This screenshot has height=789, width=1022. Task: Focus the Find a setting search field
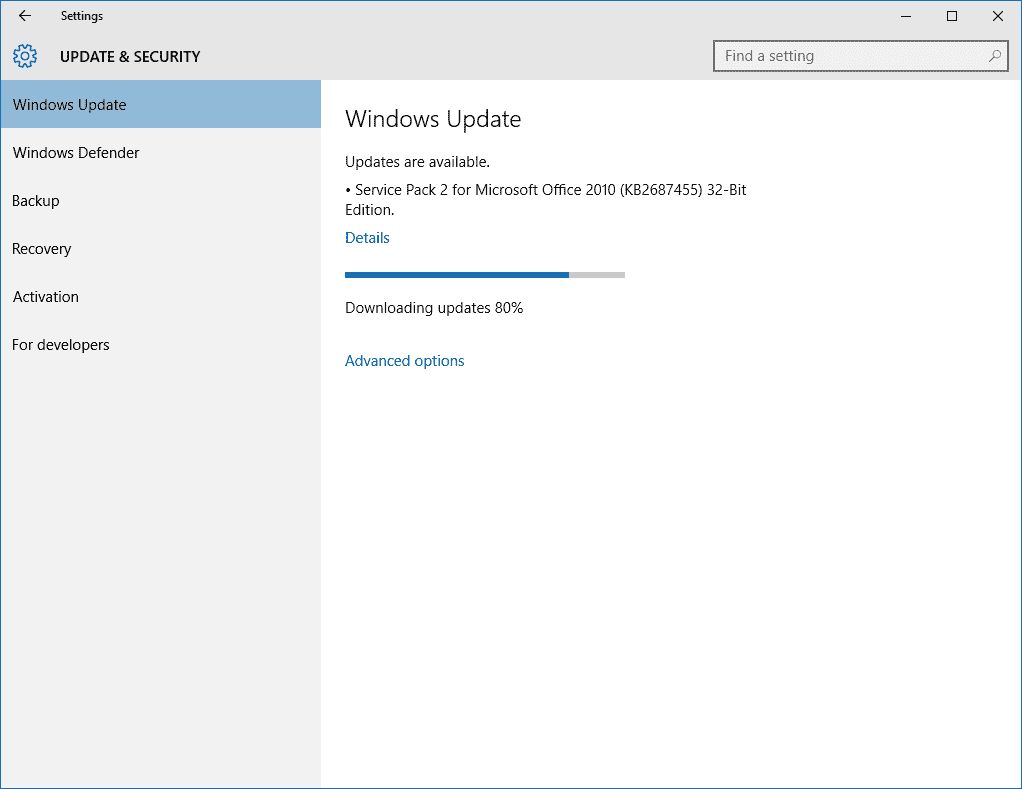[860, 56]
